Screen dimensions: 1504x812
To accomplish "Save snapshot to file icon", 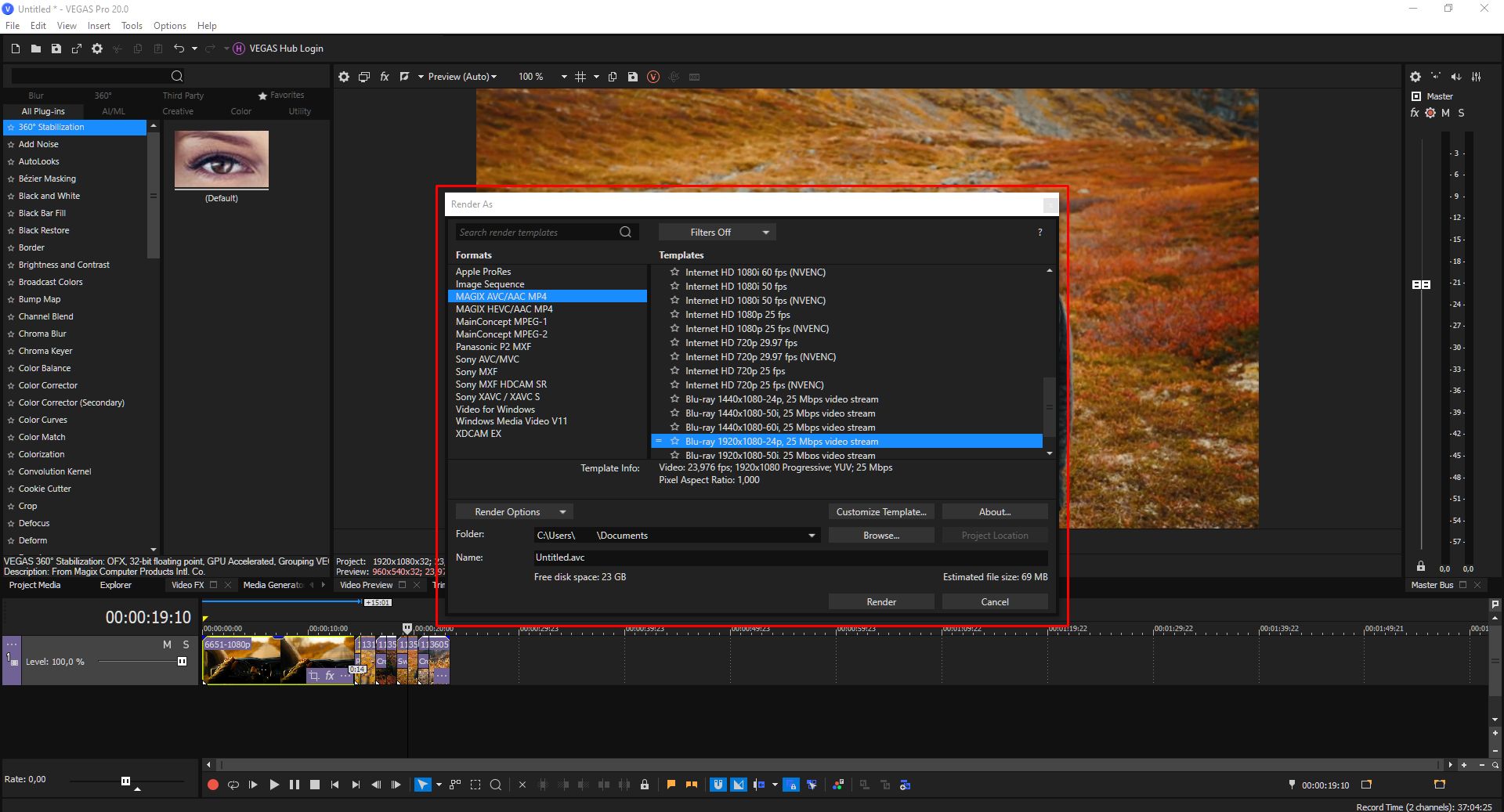I will click(633, 77).
